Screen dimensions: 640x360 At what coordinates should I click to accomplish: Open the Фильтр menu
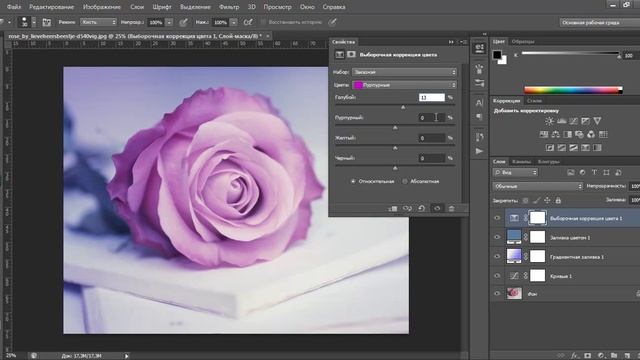point(229,7)
